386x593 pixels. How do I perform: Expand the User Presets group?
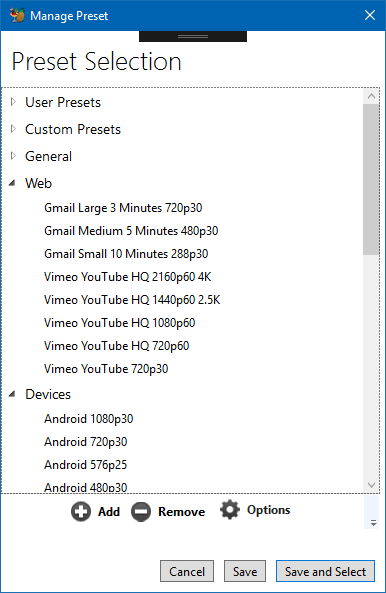(13, 102)
